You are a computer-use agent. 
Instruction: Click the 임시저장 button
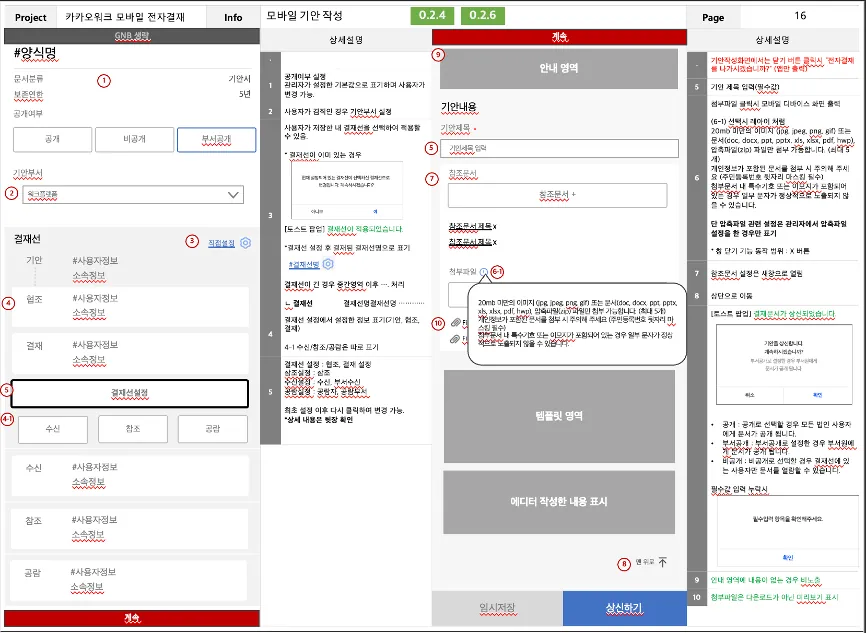pos(497,608)
